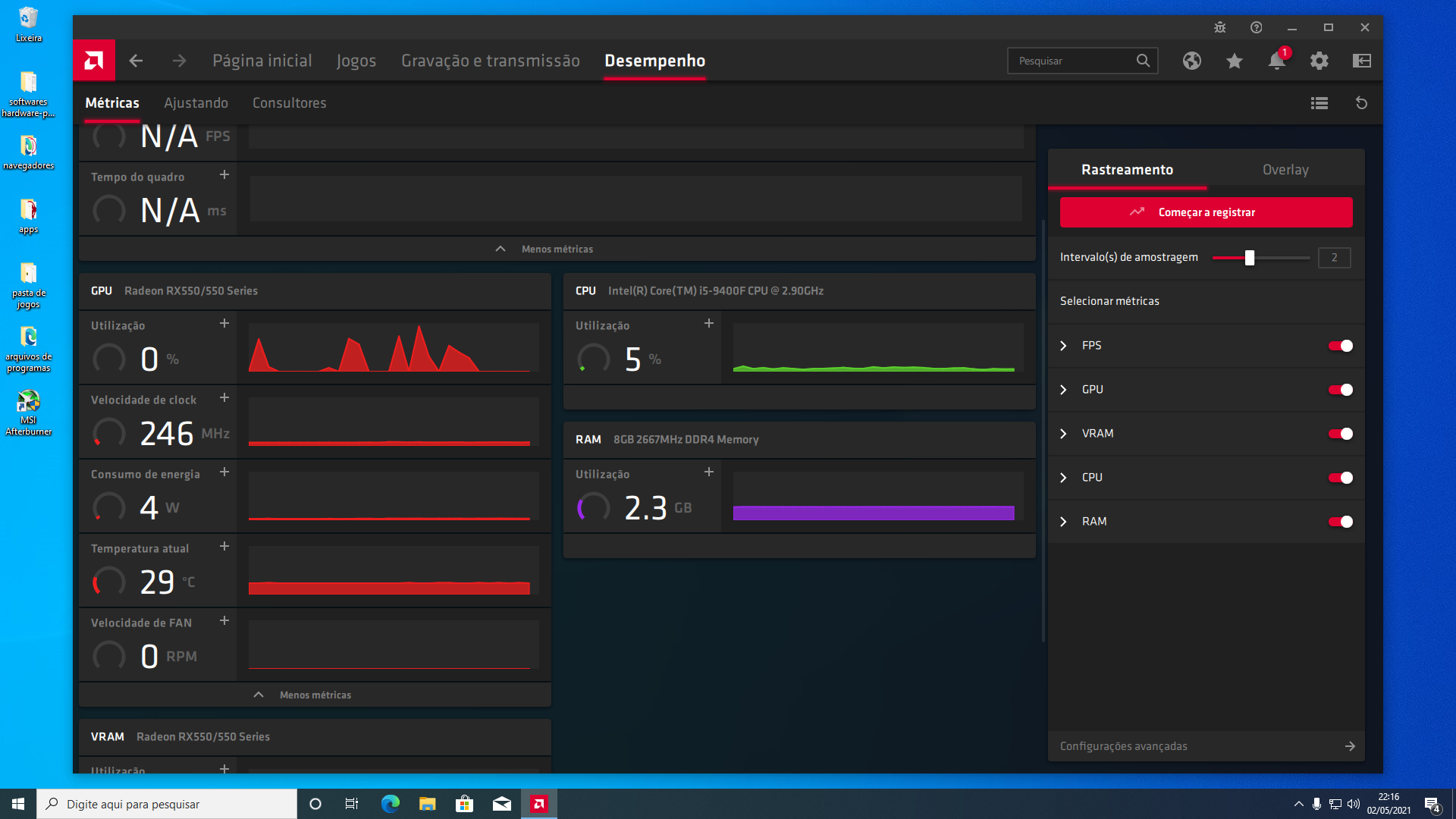Click the search magnifier icon

(x=1143, y=61)
